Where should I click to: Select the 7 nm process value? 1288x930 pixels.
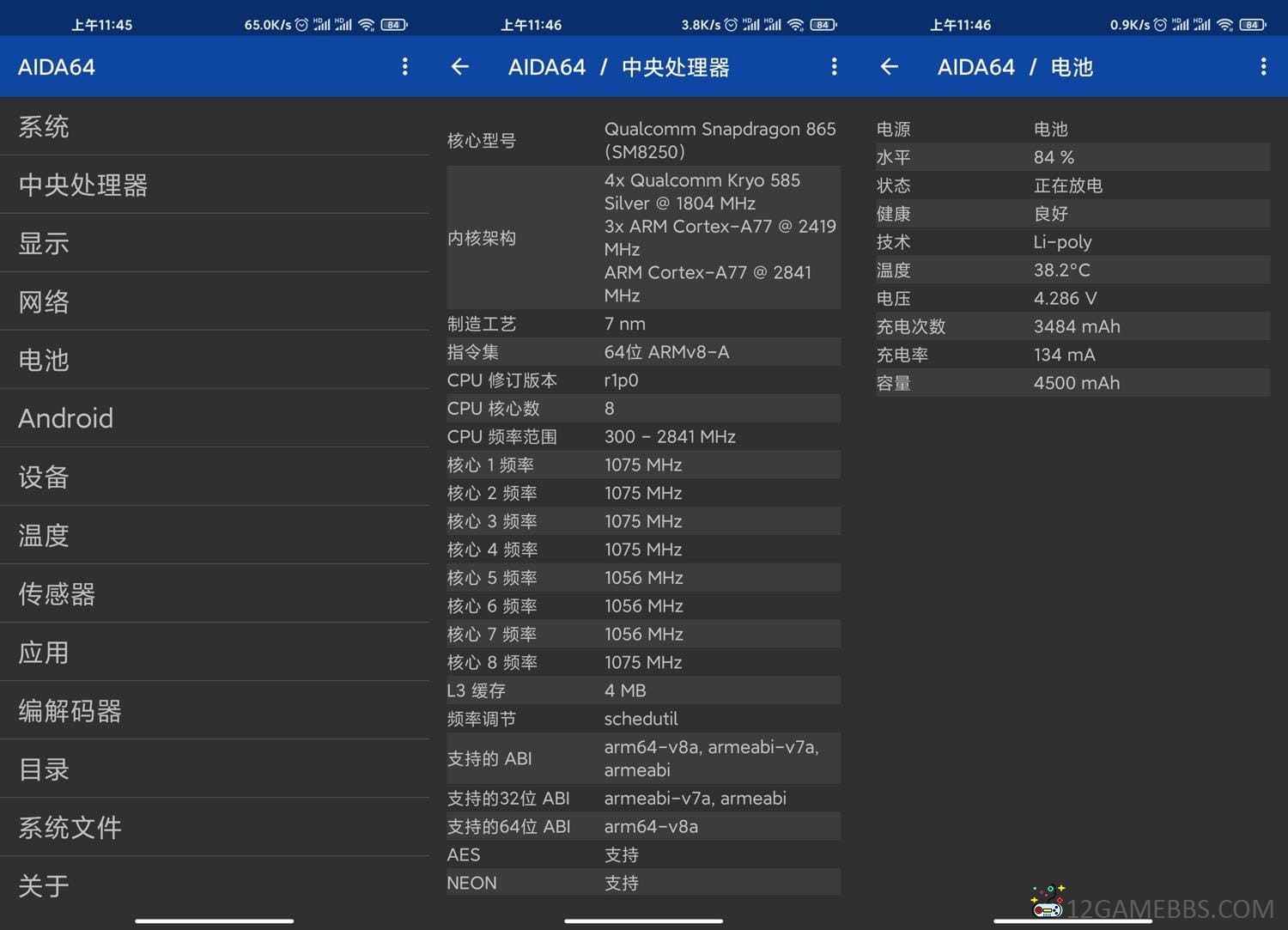click(x=625, y=324)
